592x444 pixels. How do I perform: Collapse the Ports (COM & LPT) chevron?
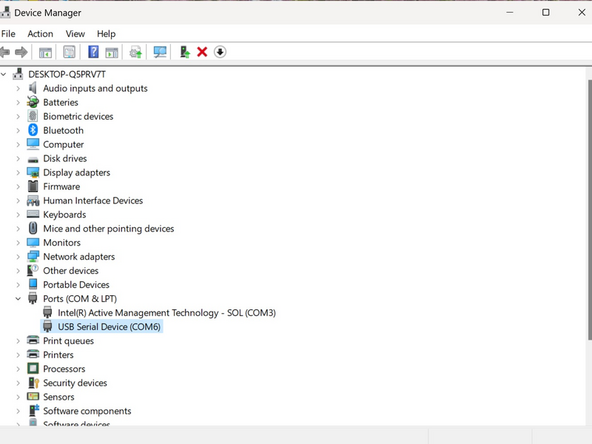point(18,299)
